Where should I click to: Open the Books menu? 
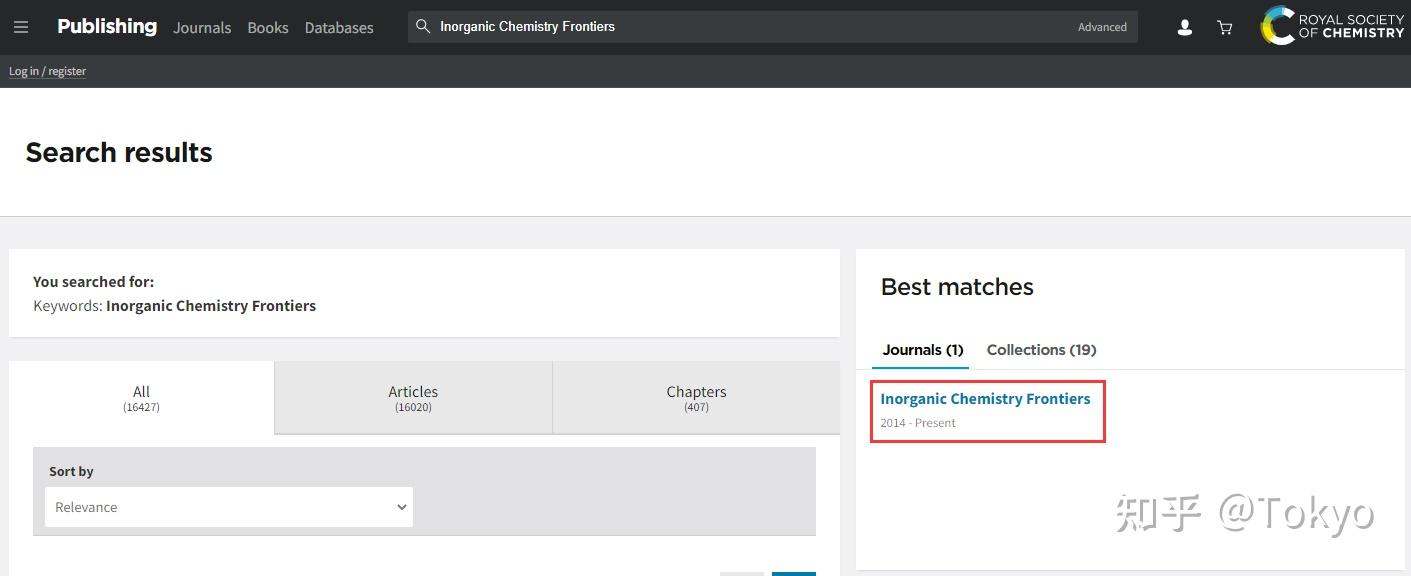pos(268,28)
